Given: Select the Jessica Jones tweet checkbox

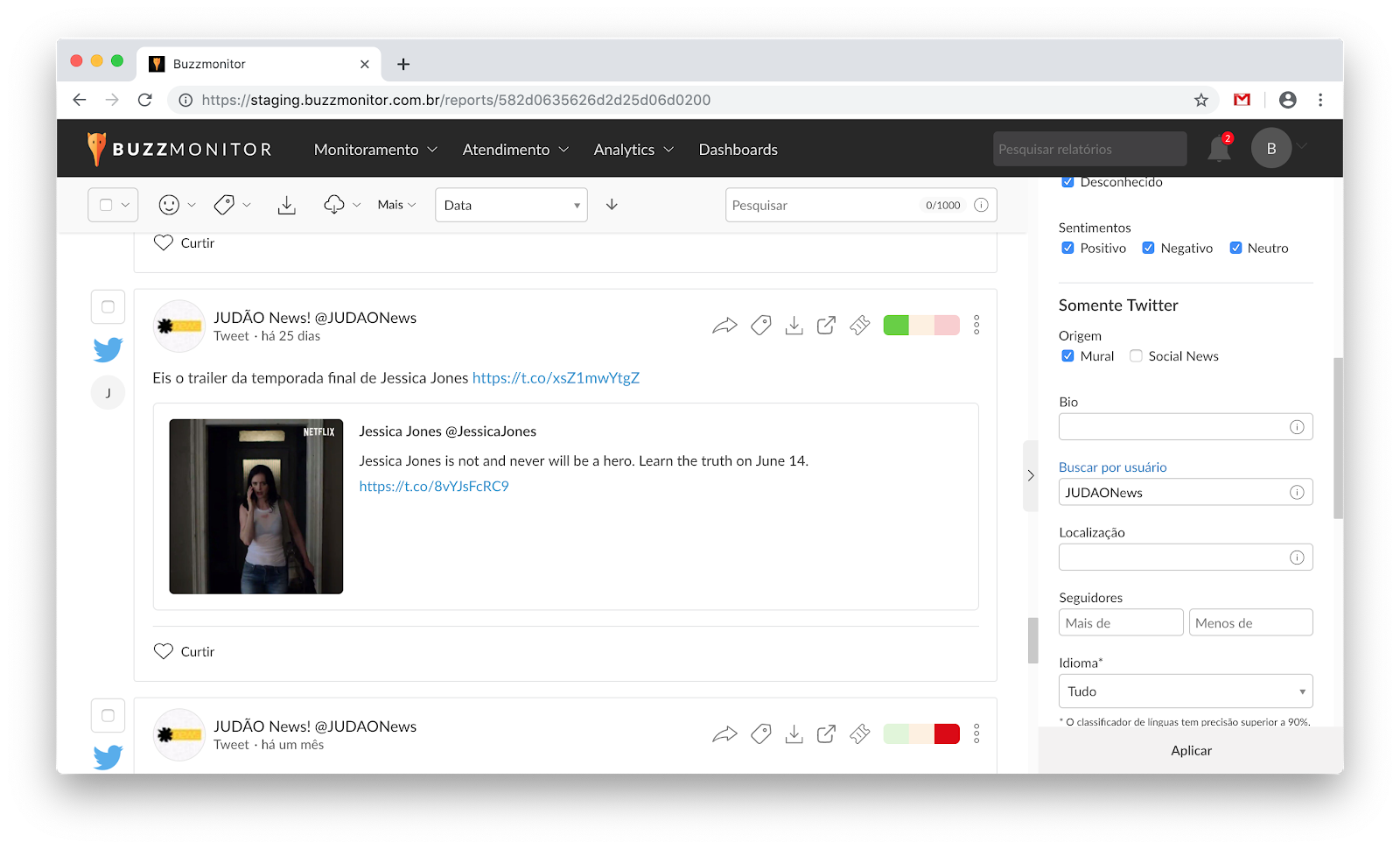Looking at the screenshot, I should 108,307.
